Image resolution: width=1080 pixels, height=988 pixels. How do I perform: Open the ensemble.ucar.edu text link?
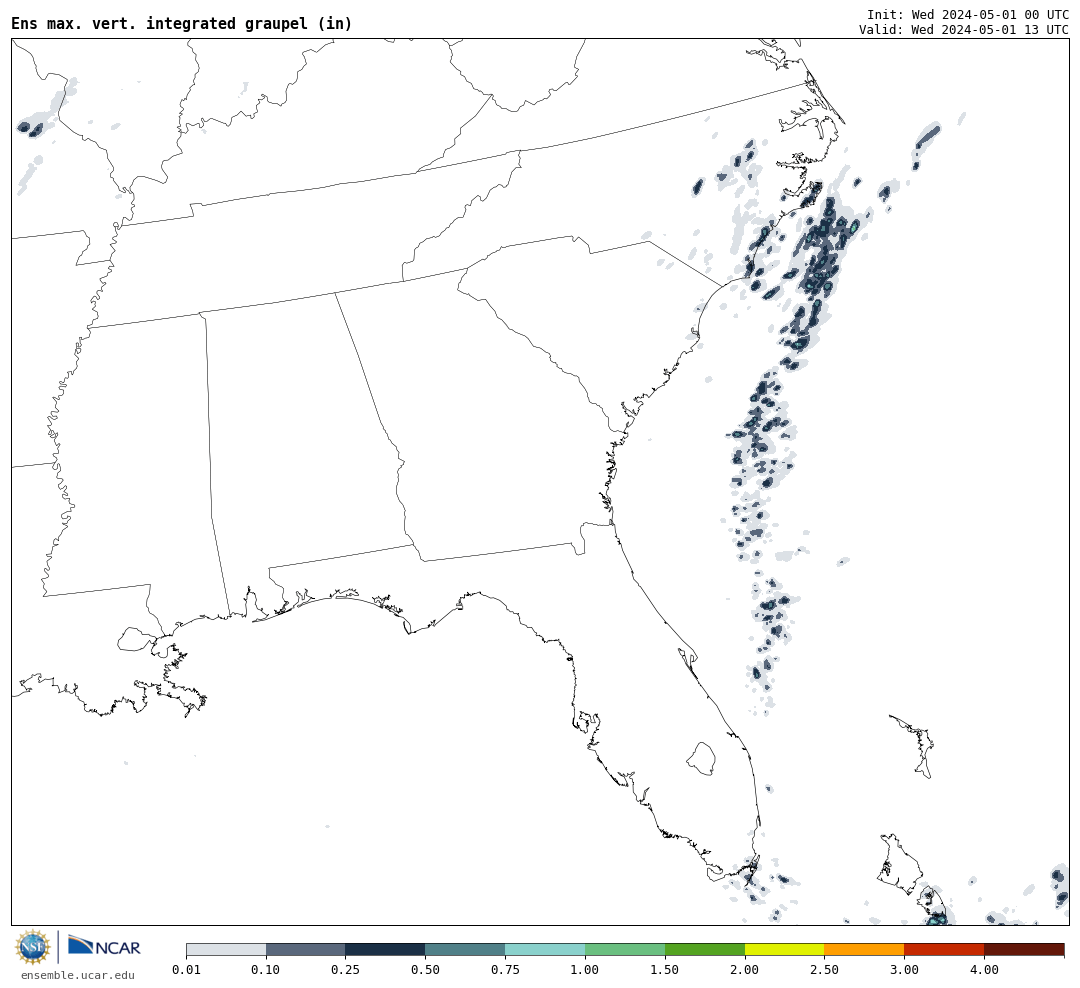click(x=78, y=975)
